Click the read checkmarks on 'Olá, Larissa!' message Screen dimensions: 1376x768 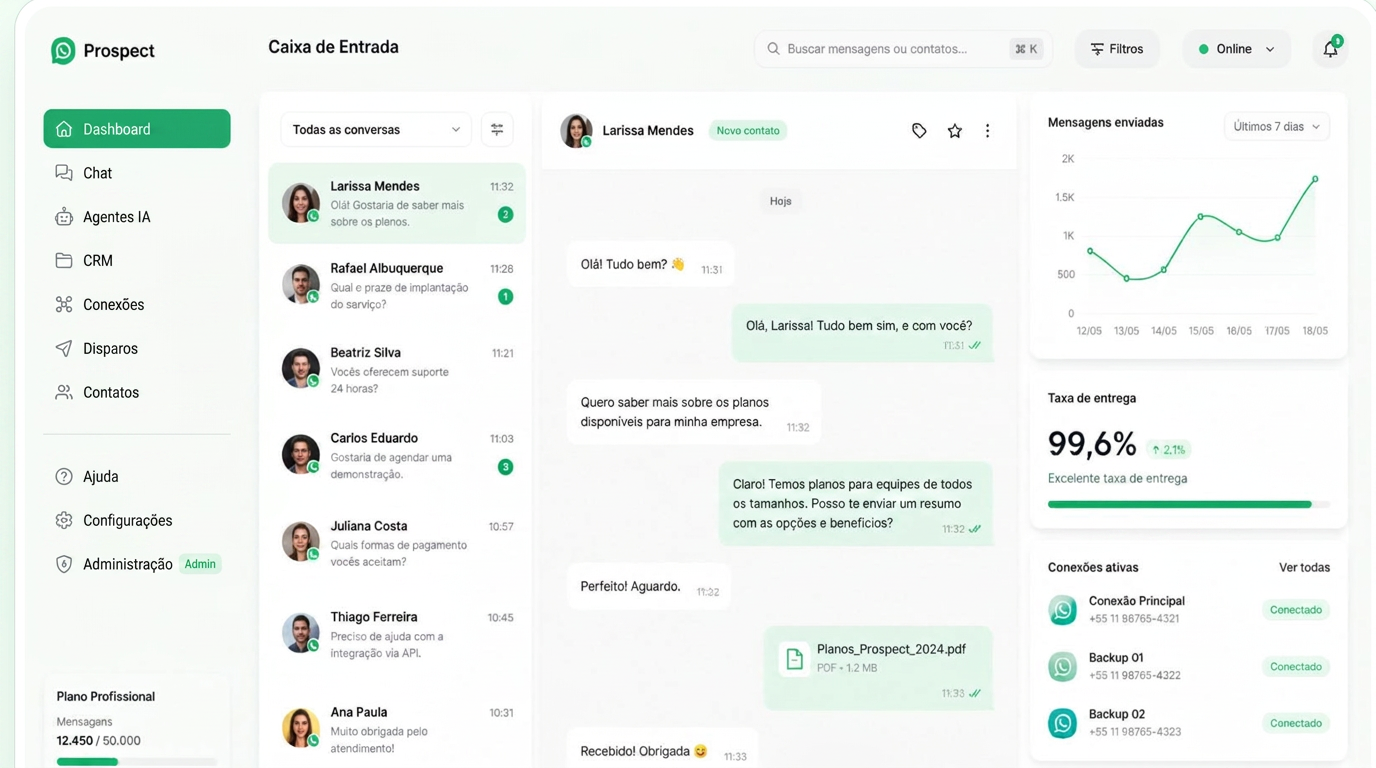(x=974, y=346)
